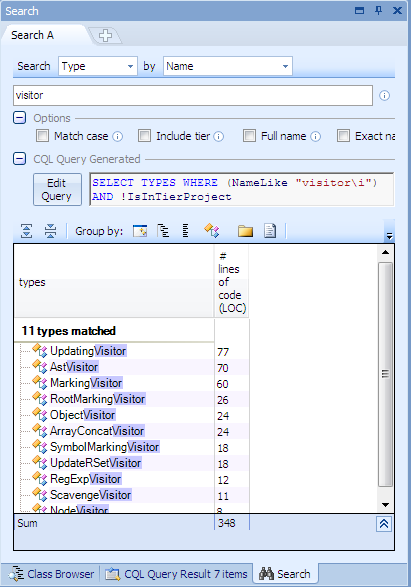Viewport: 414px width, 587px height.
Task: Check the Full name option
Action: [249, 136]
